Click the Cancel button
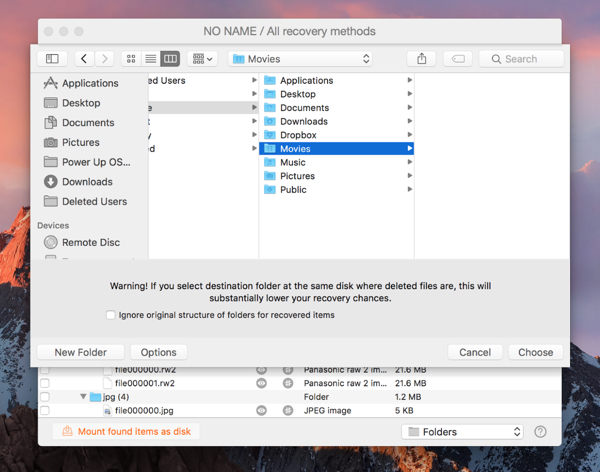Image resolution: width=600 pixels, height=472 pixels. point(475,352)
